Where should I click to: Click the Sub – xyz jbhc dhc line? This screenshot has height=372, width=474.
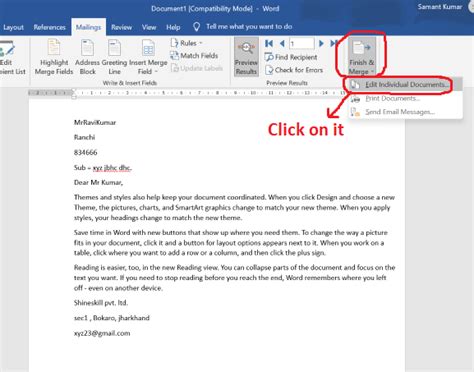[x=103, y=167]
